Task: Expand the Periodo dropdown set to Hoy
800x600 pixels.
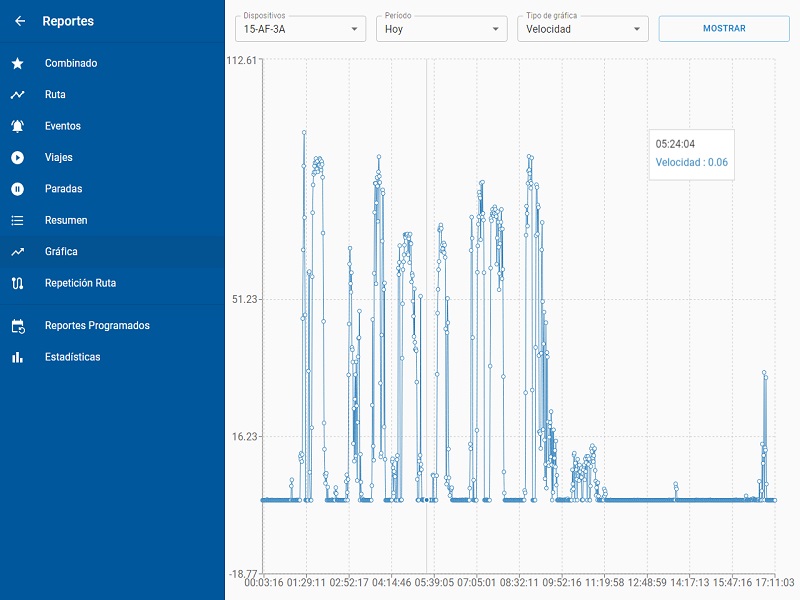Action: [x=441, y=29]
